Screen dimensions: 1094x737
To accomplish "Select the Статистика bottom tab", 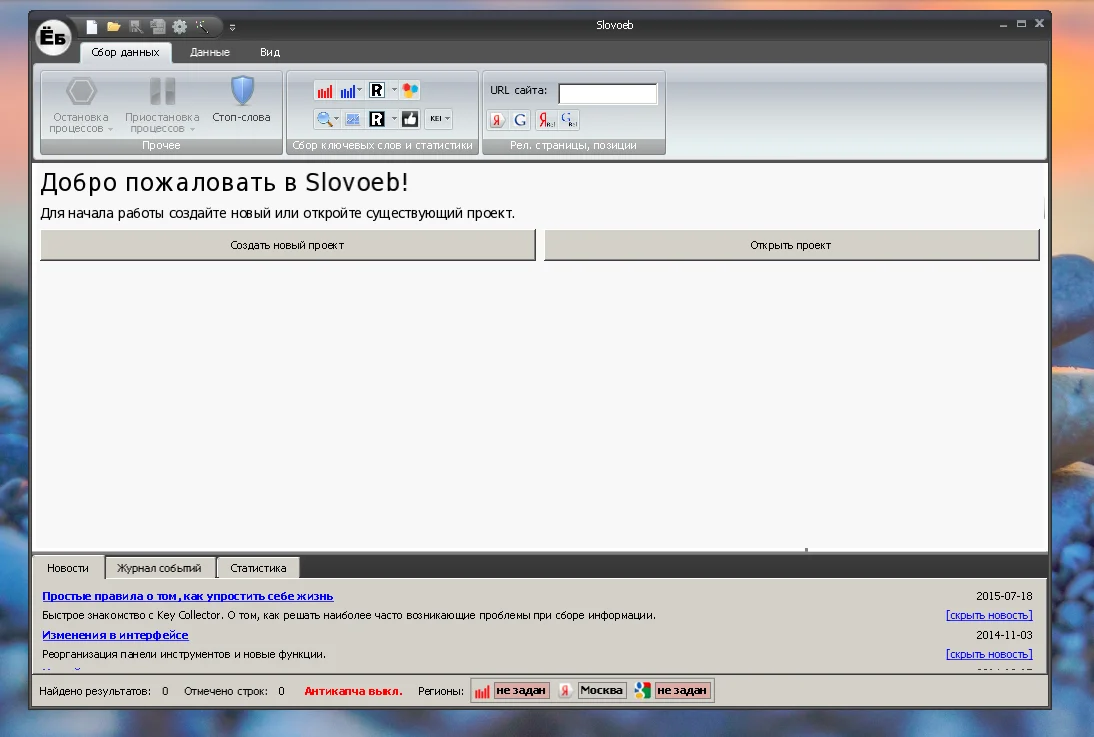I will (x=258, y=568).
